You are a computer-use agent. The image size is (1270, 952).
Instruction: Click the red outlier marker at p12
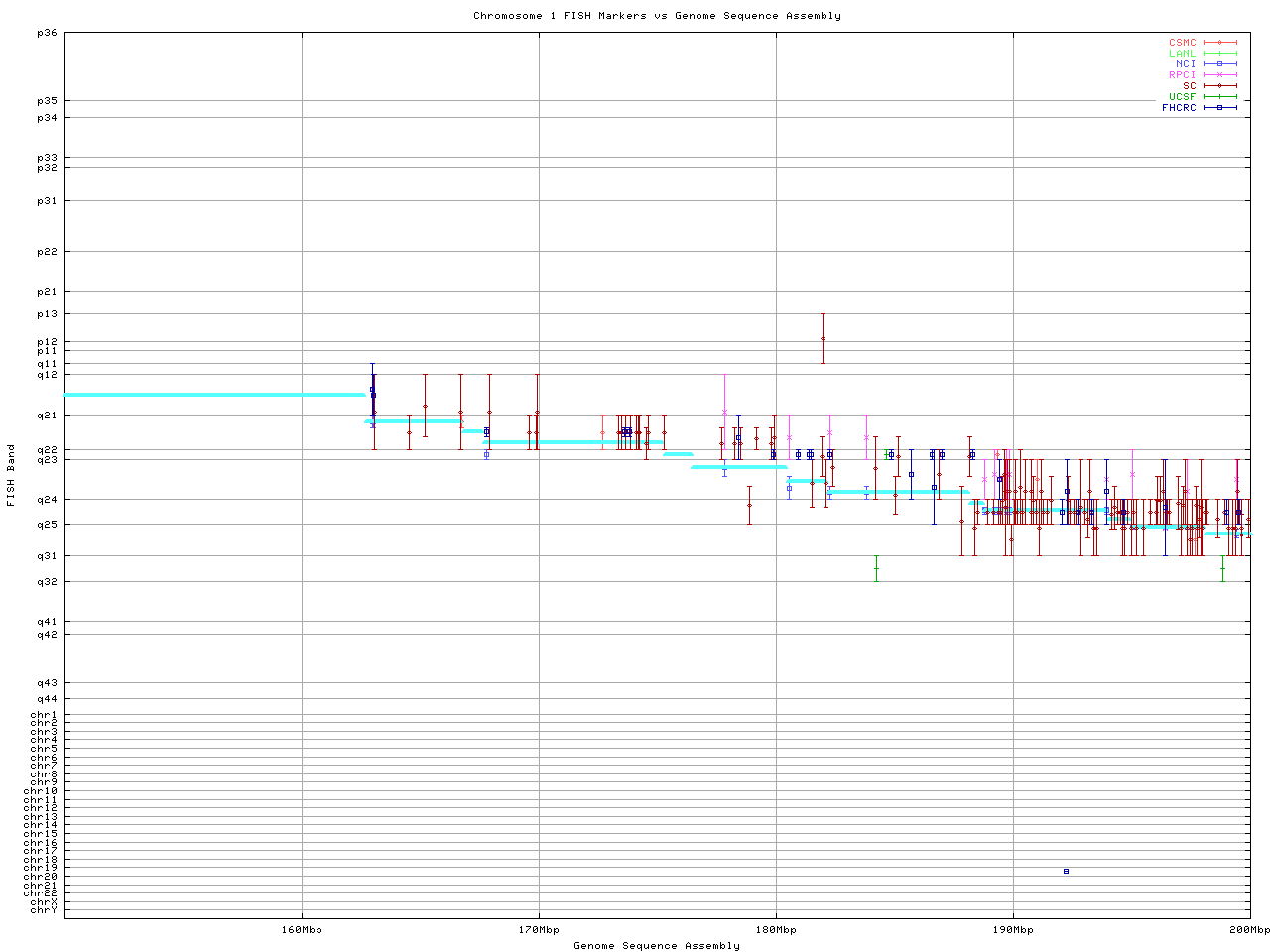pos(823,339)
